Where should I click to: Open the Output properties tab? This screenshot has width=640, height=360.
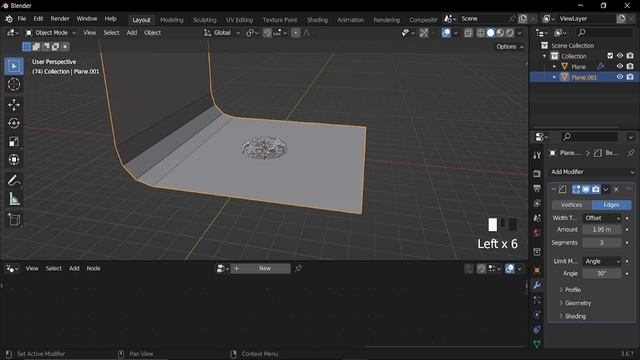point(537,188)
